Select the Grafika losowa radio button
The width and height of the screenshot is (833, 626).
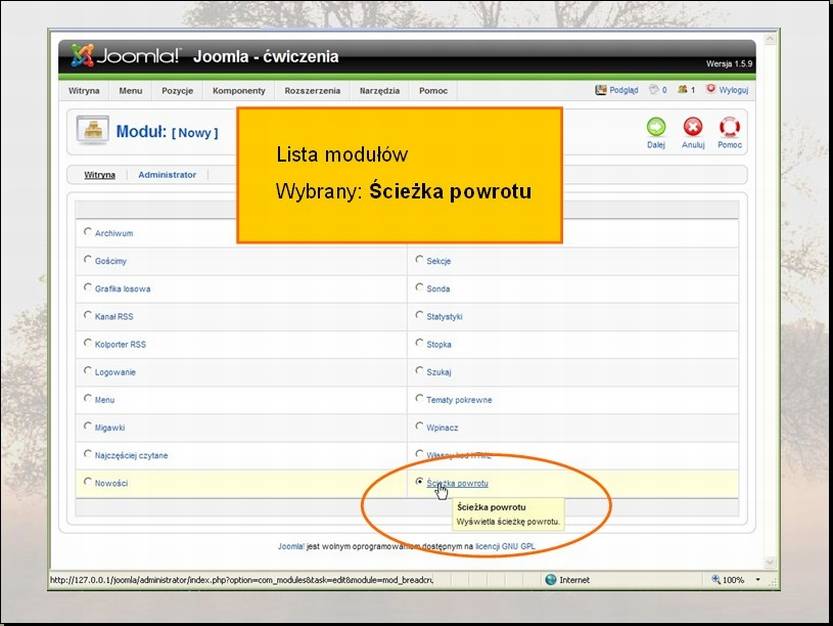click(x=88, y=287)
